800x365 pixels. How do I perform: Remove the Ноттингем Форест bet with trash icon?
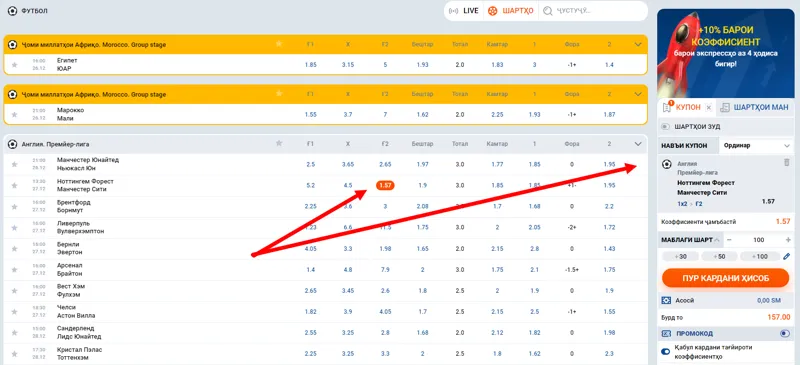[786, 162]
